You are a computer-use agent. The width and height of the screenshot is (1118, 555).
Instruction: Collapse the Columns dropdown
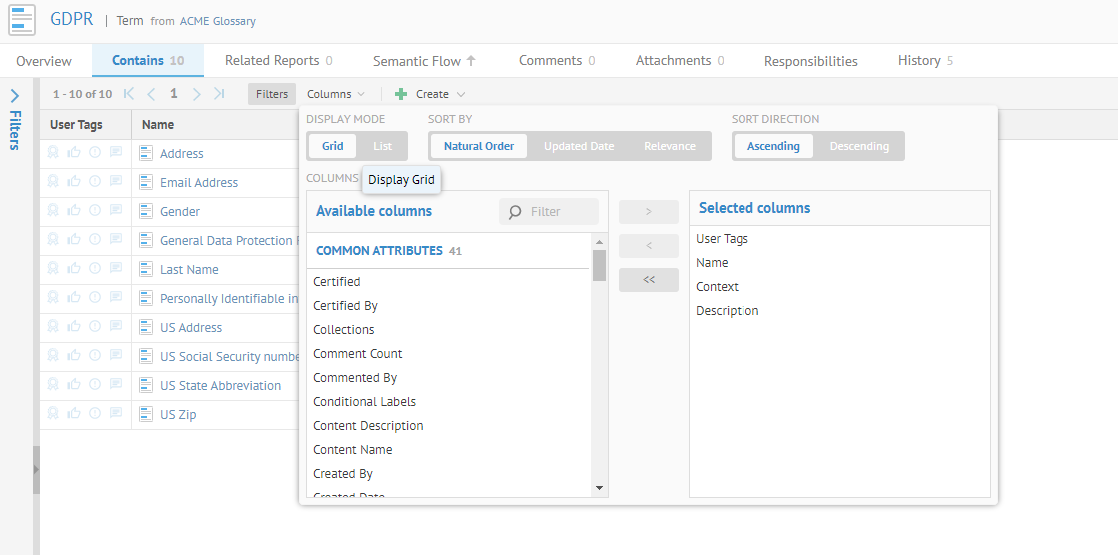336,94
